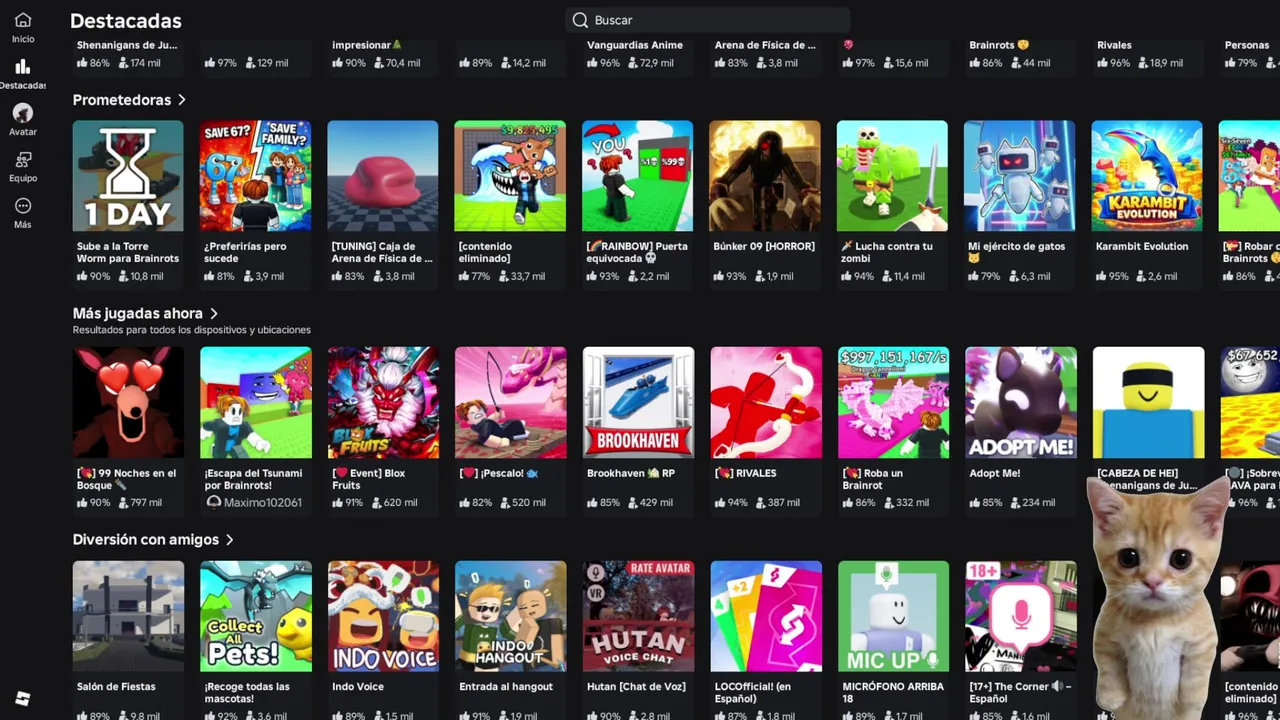Open Diversión con amigos heading
Screen dimensions: 1280x720
tap(146, 540)
